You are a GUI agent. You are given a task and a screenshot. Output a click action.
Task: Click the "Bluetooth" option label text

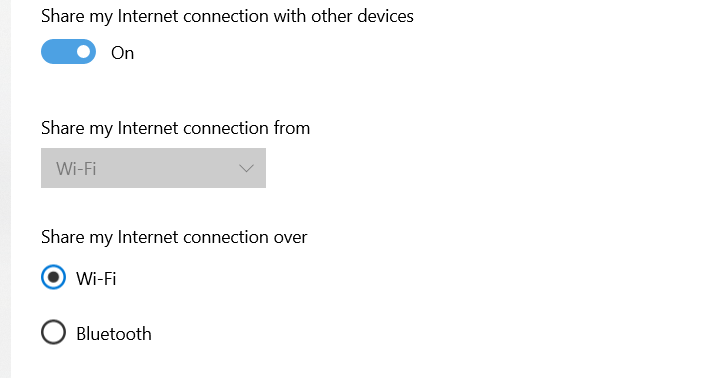tap(114, 334)
